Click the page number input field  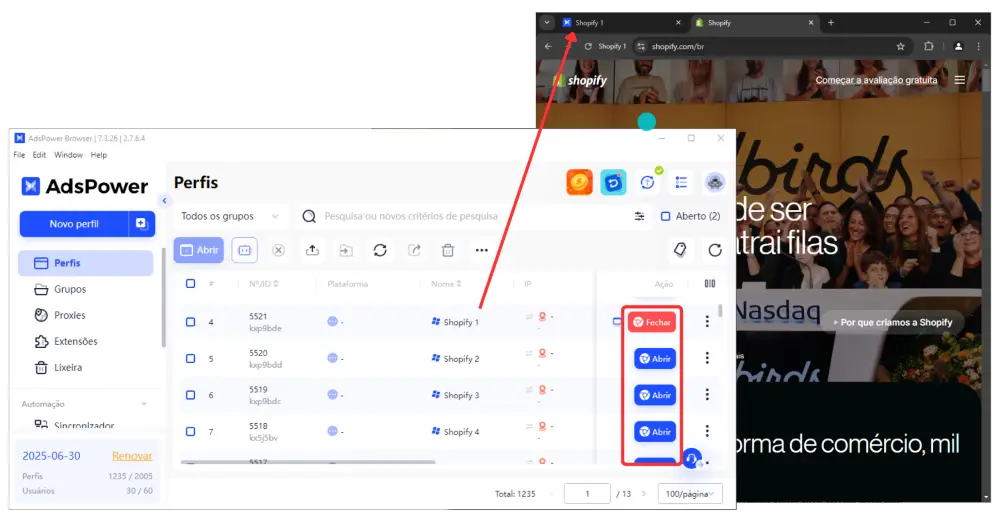click(587, 493)
